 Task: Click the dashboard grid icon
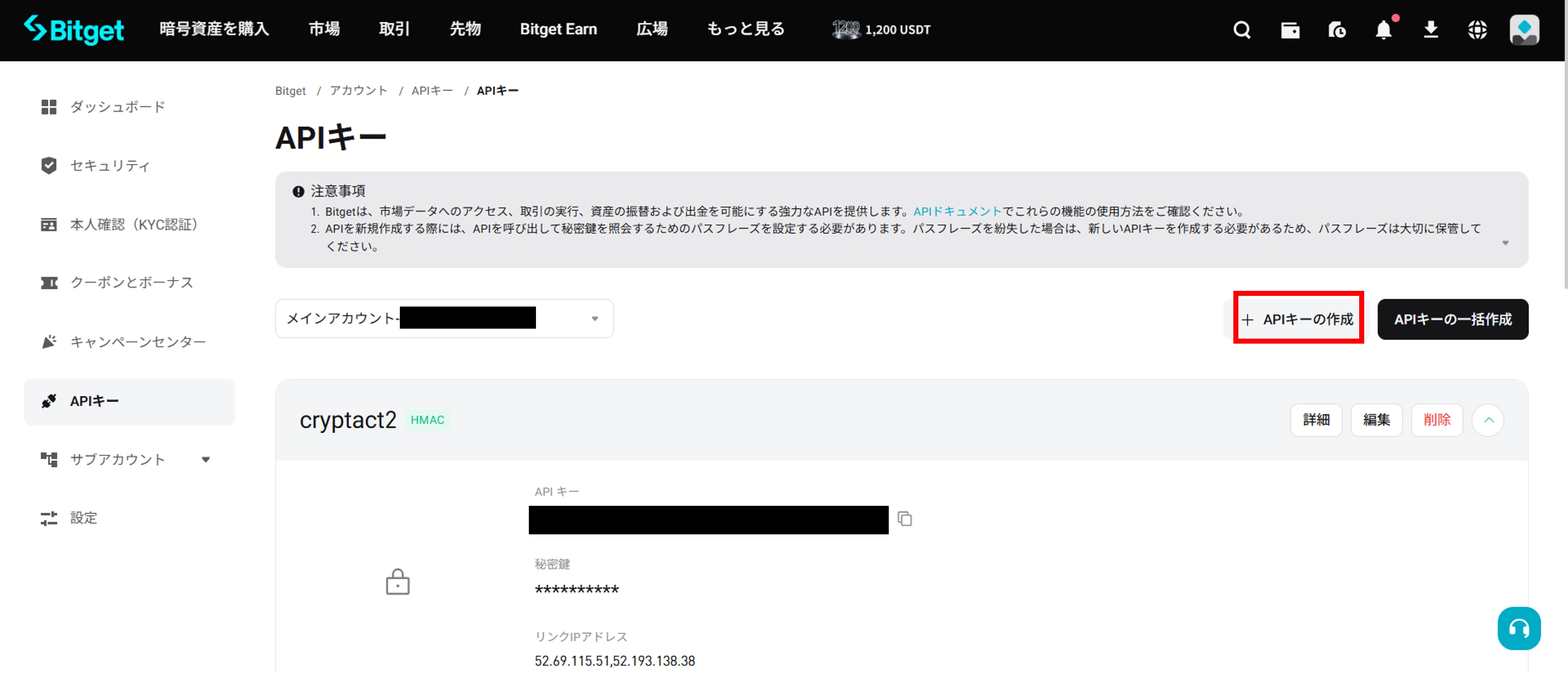[49, 107]
